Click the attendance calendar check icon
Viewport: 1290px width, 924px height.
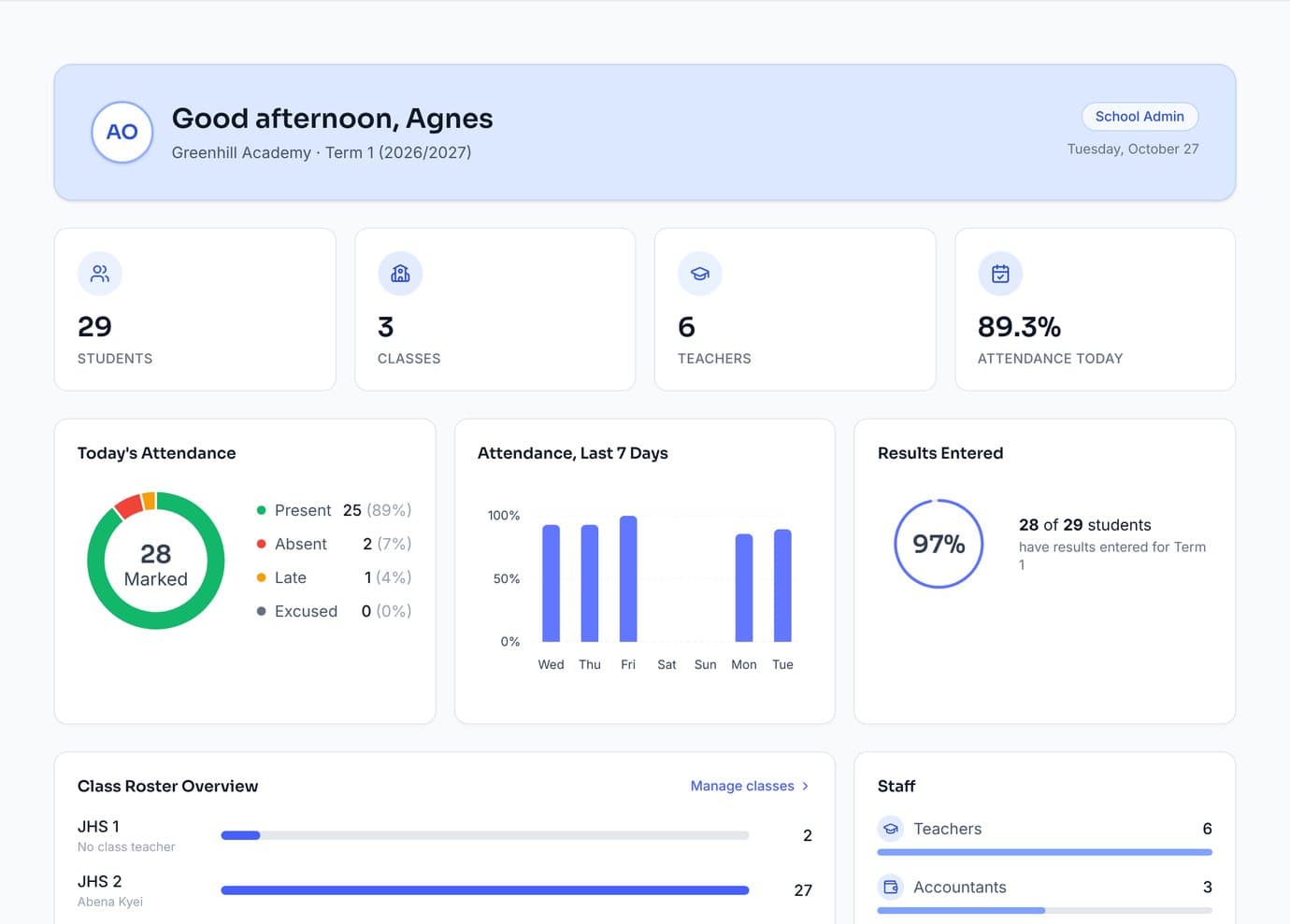click(x=1000, y=274)
